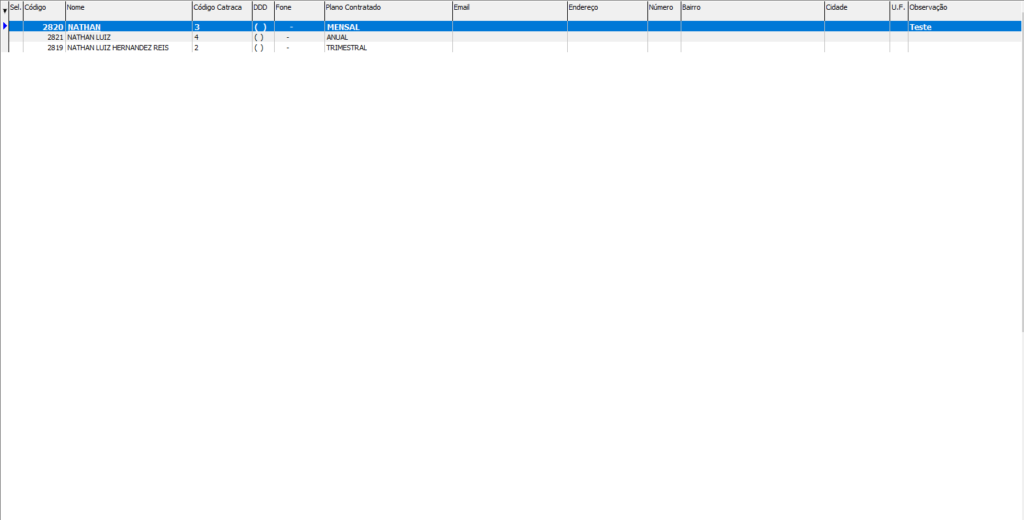The height and width of the screenshot is (520, 1024).
Task: Select Código Catraca cell with value 3
Action: (x=222, y=27)
